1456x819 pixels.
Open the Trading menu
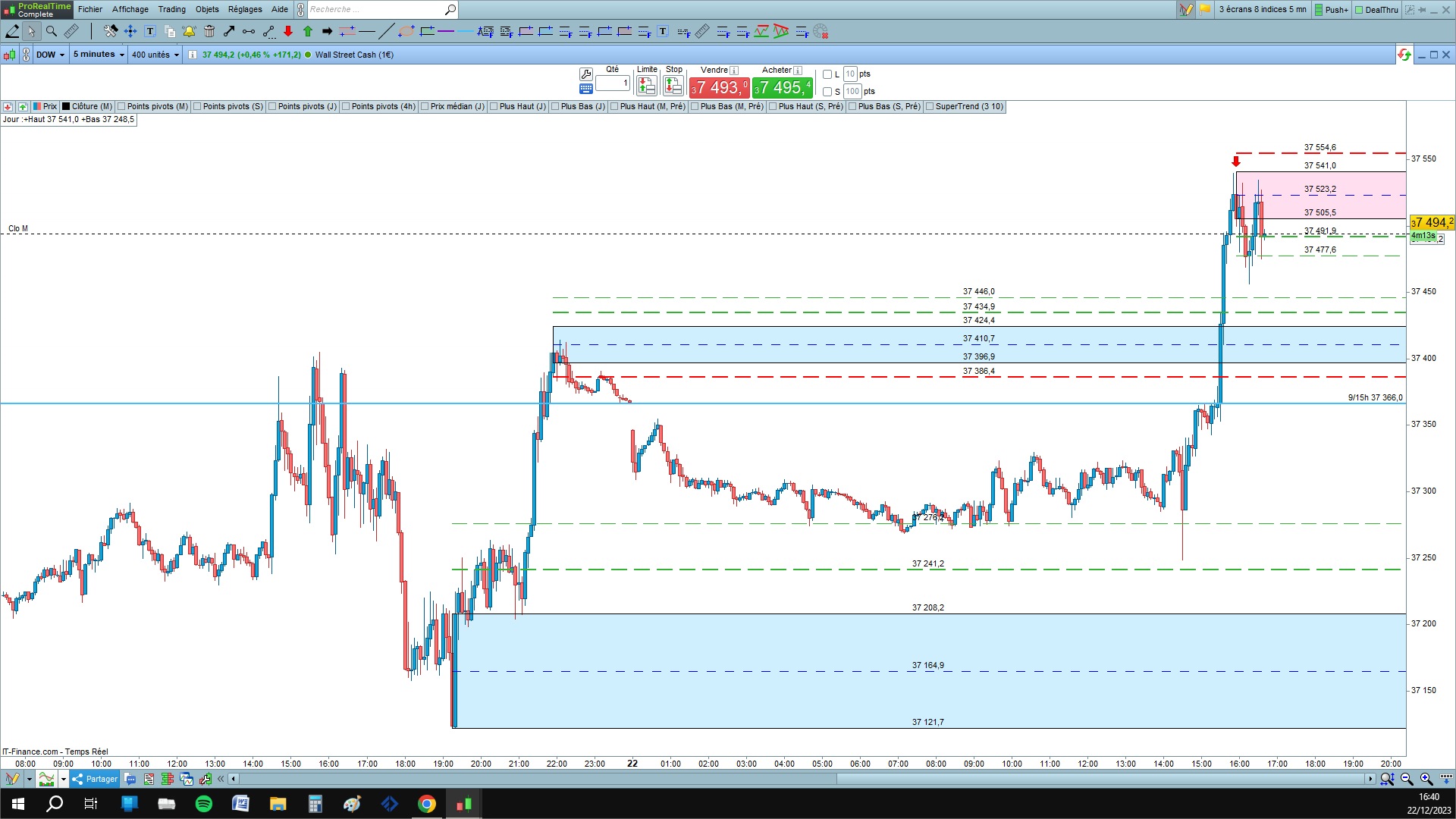click(171, 9)
